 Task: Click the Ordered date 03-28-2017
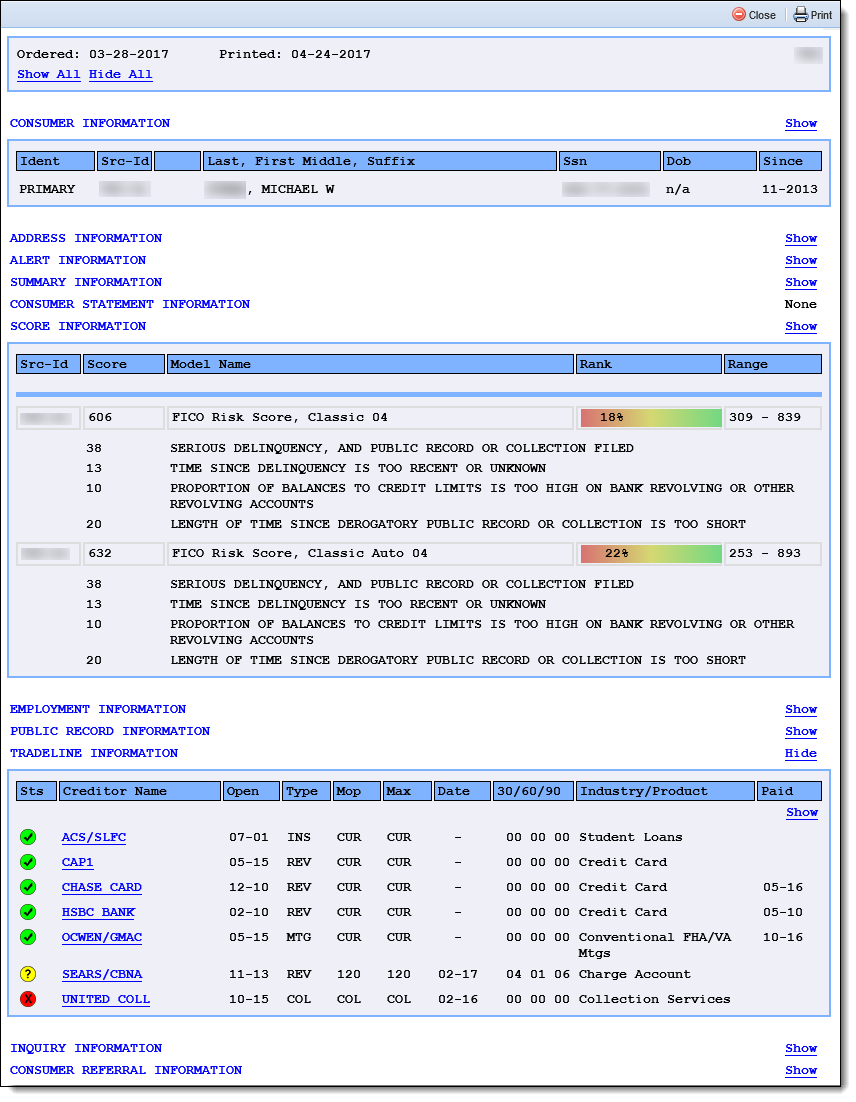pyautogui.click(x=129, y=54)
